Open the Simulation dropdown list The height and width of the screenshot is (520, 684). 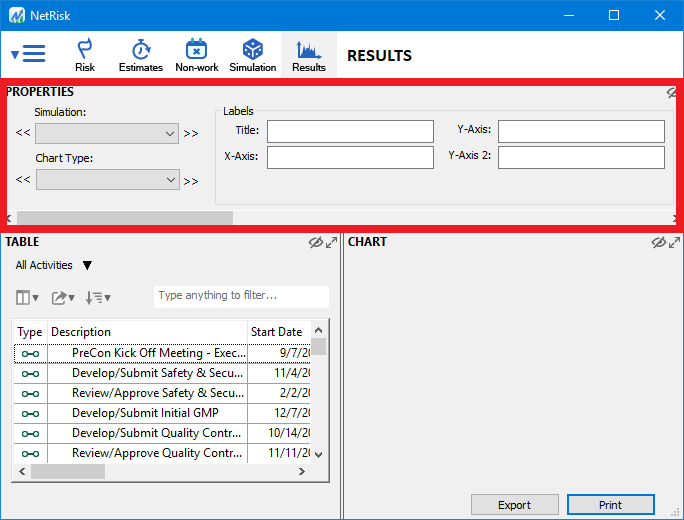[x=107, y=133]
